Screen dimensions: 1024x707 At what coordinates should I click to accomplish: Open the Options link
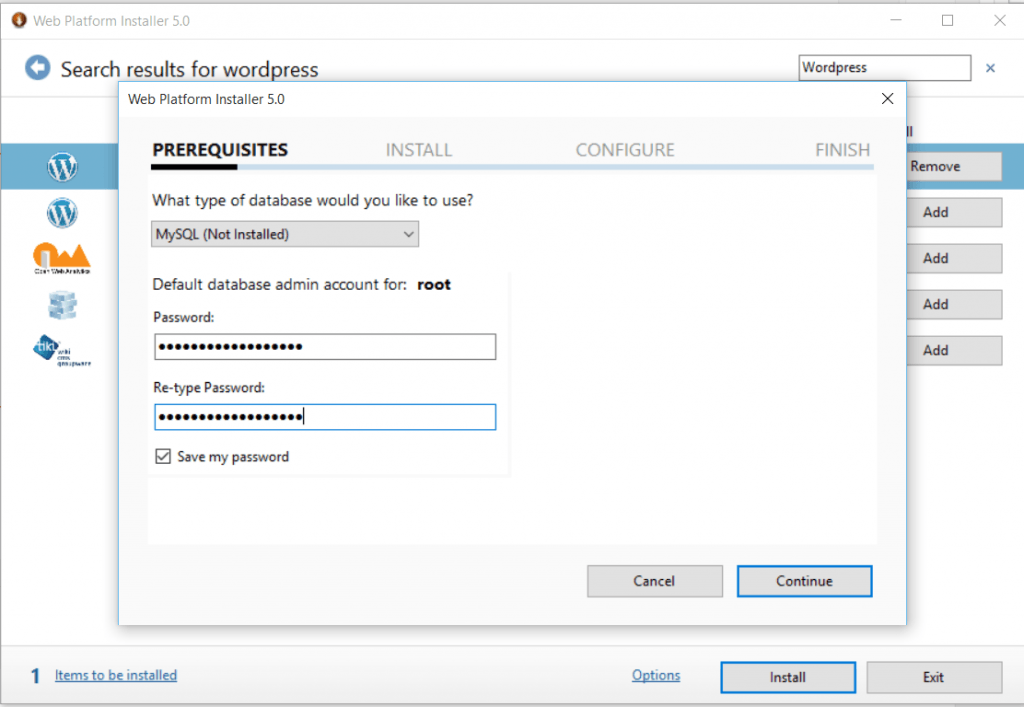(656, 675)
